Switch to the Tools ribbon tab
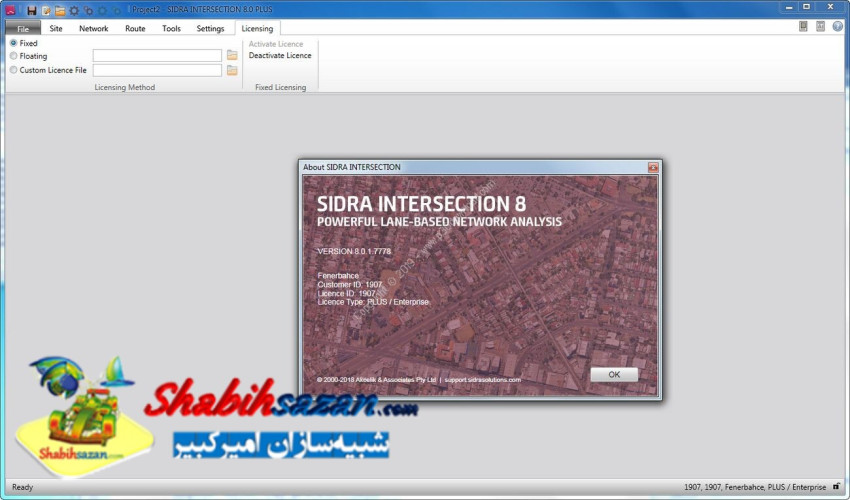This screenshot has width=850, height=500. pyautogui.click(x=171, y=28)
